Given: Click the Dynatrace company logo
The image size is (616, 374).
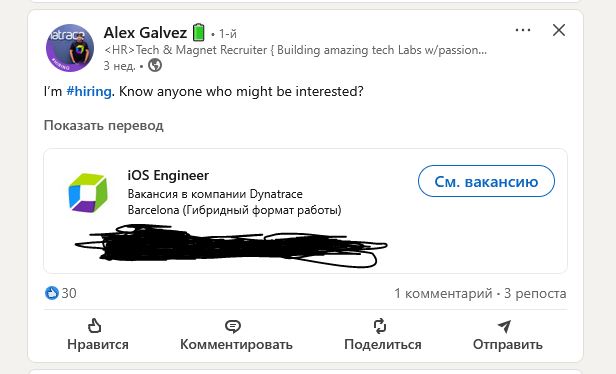Looking at the screenshot, I should click(x=88, y=193).
